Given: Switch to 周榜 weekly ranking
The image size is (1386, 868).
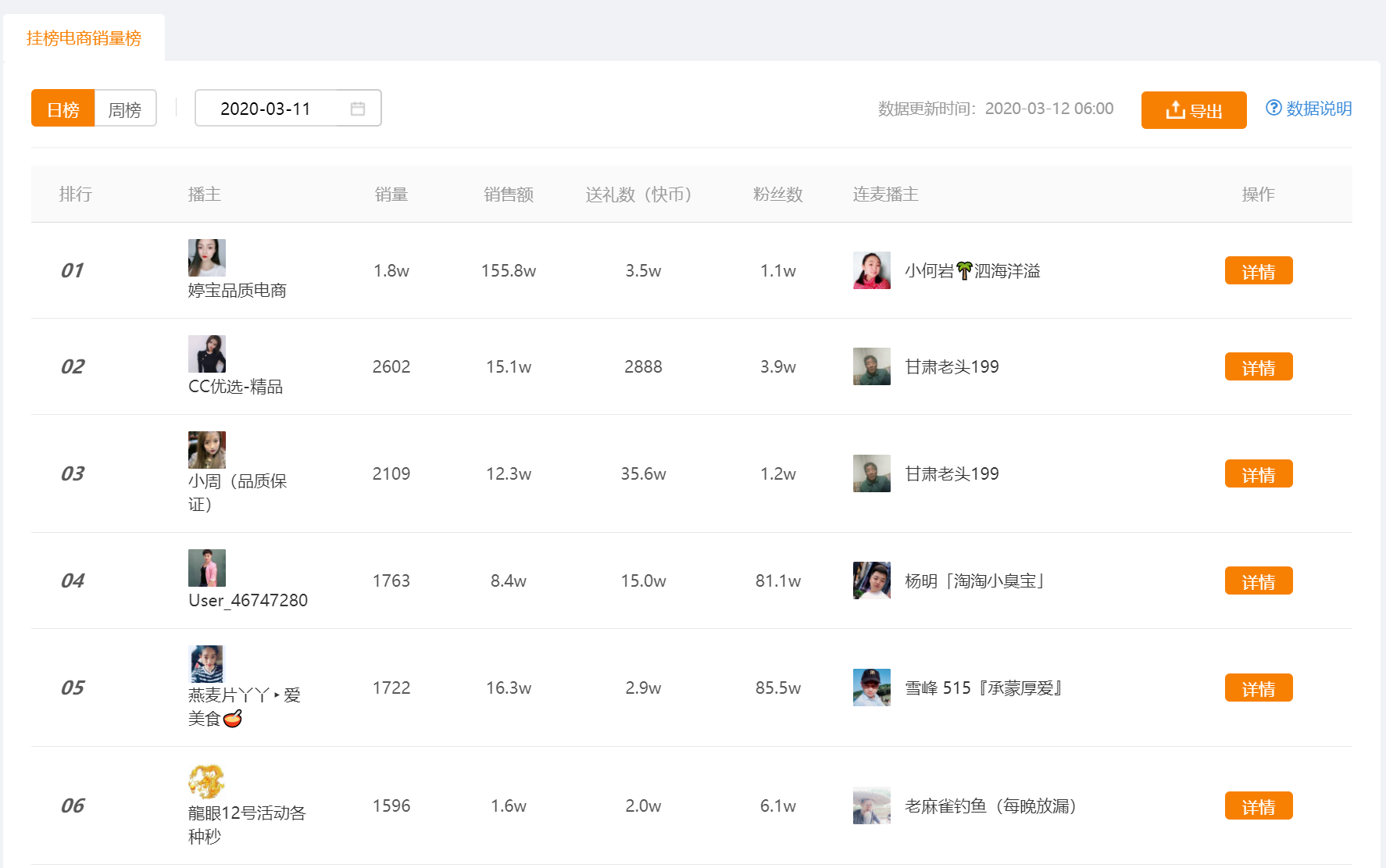Looking at the screenshot, I should (125, 109).
